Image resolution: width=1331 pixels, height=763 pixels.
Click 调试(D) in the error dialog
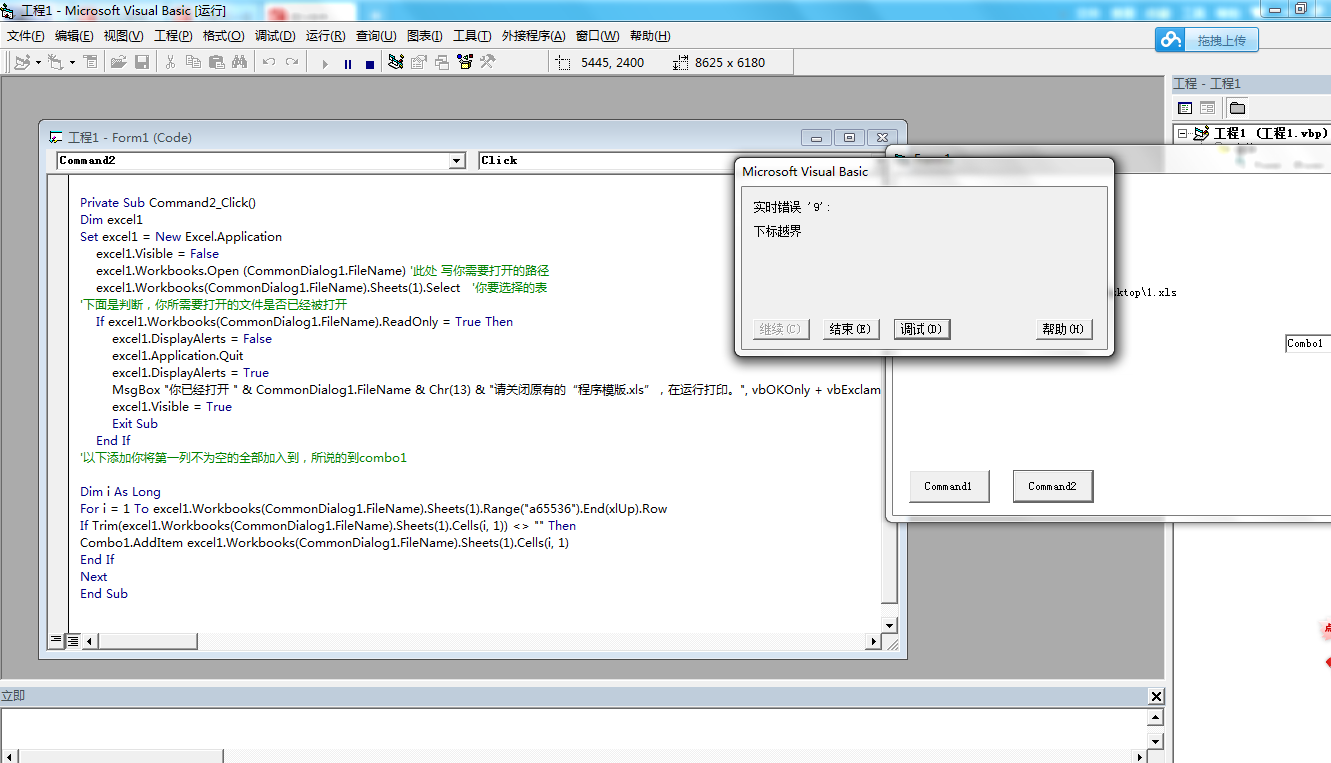click(x=921, y=329)
